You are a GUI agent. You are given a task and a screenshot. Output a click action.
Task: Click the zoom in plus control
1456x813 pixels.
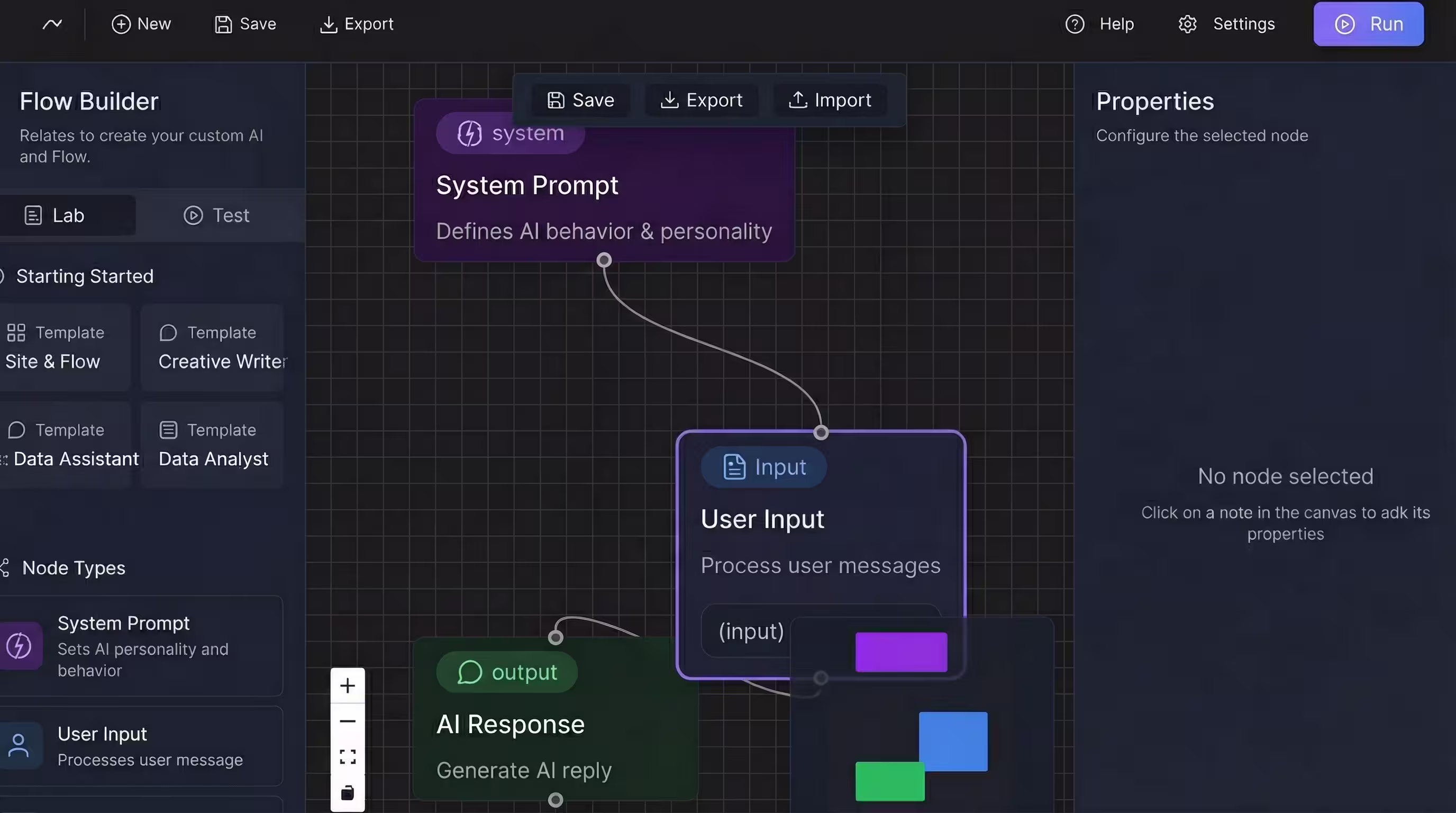click(x=348, y=686)
